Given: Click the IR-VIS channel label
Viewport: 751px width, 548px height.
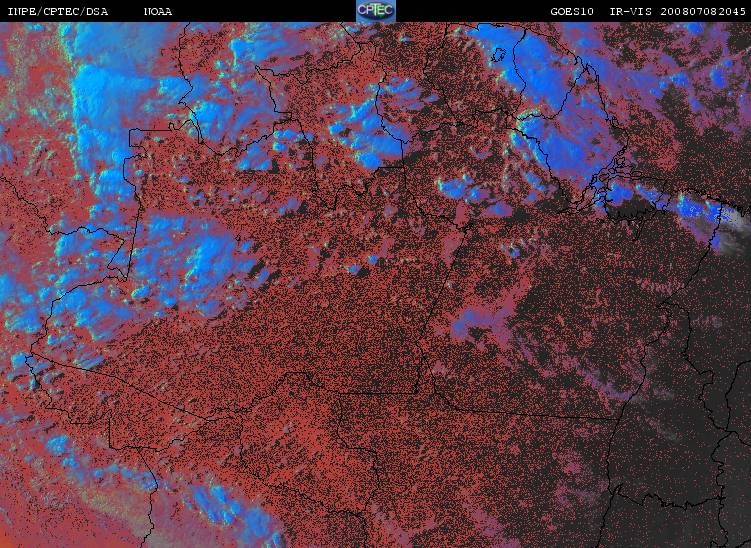Looking at the screenshot, I should [631, 12].
